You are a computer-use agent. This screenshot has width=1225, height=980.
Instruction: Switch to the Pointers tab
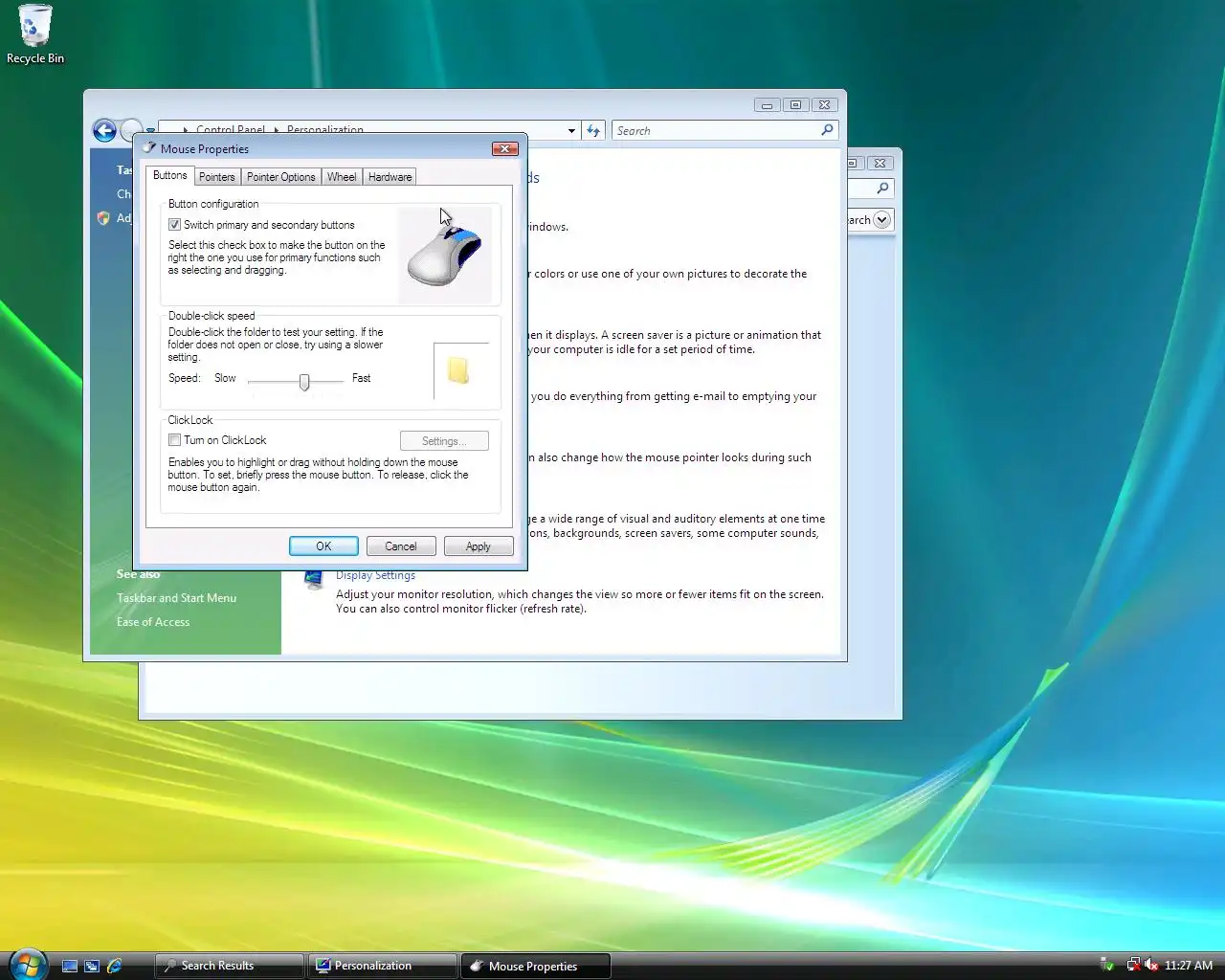(216, 177)
